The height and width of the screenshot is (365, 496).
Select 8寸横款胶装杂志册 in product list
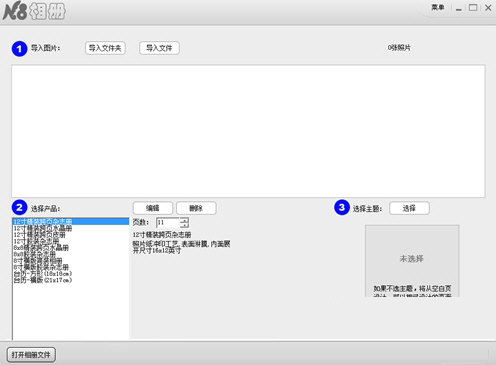click(71, 267)
